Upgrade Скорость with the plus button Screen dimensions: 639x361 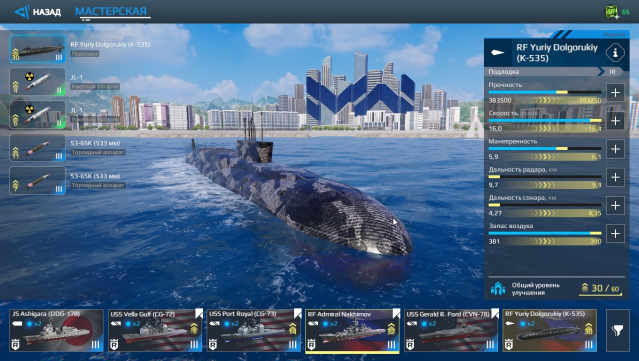click(615, 121)
